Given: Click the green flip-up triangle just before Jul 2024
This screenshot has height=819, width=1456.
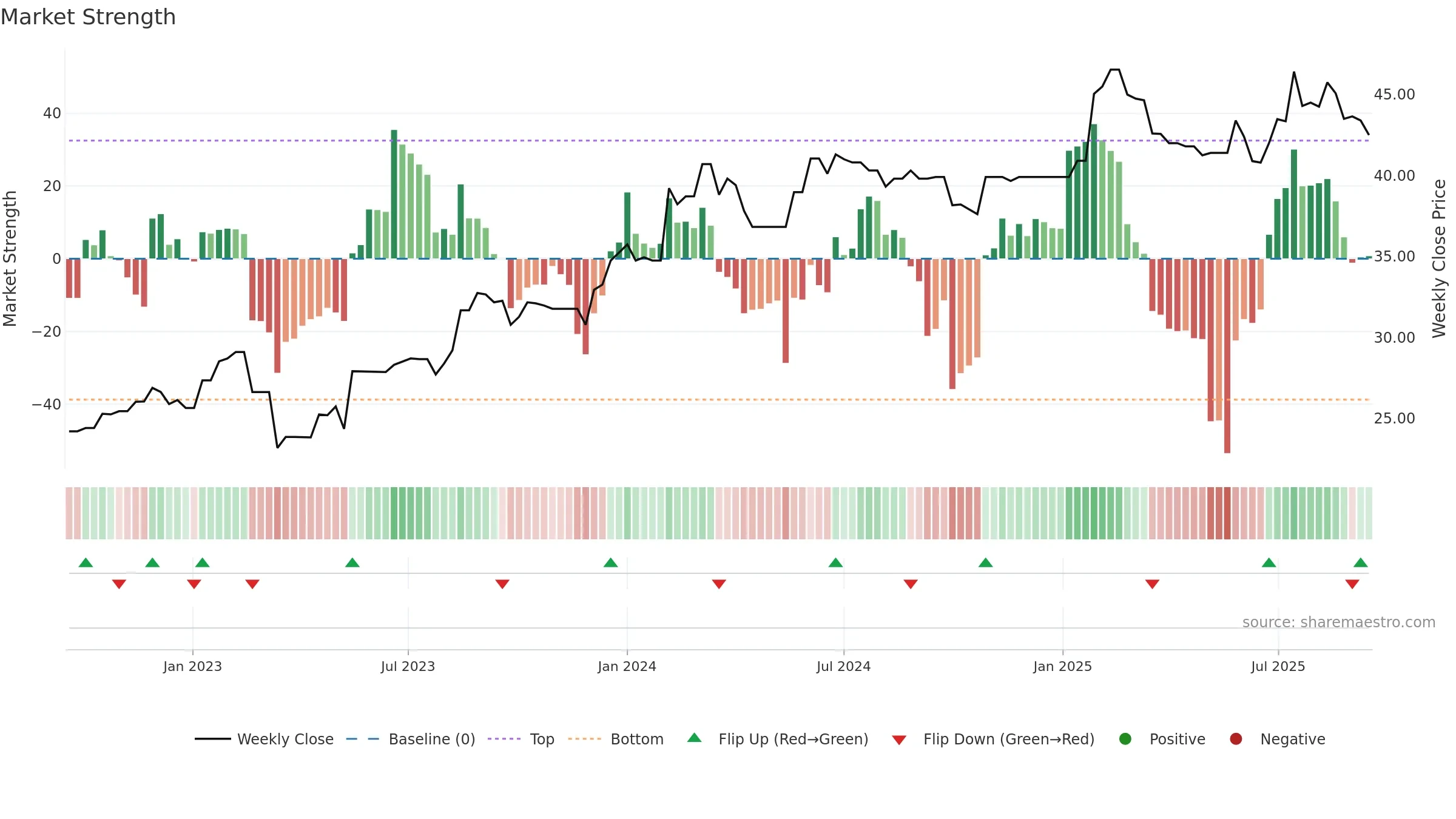Looking at the screenshot, I should (x=836, y=562).
